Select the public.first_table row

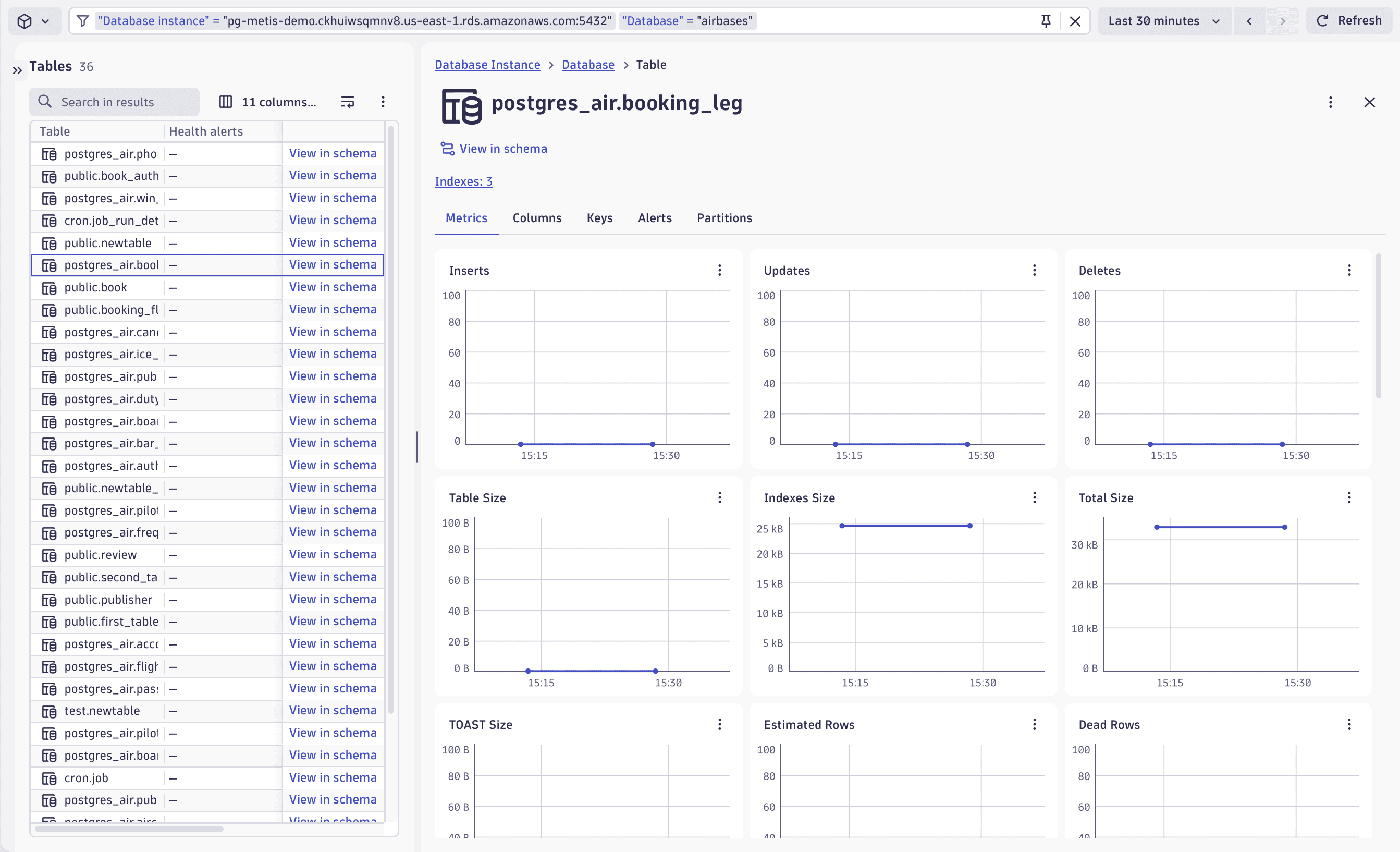(207, 622)
